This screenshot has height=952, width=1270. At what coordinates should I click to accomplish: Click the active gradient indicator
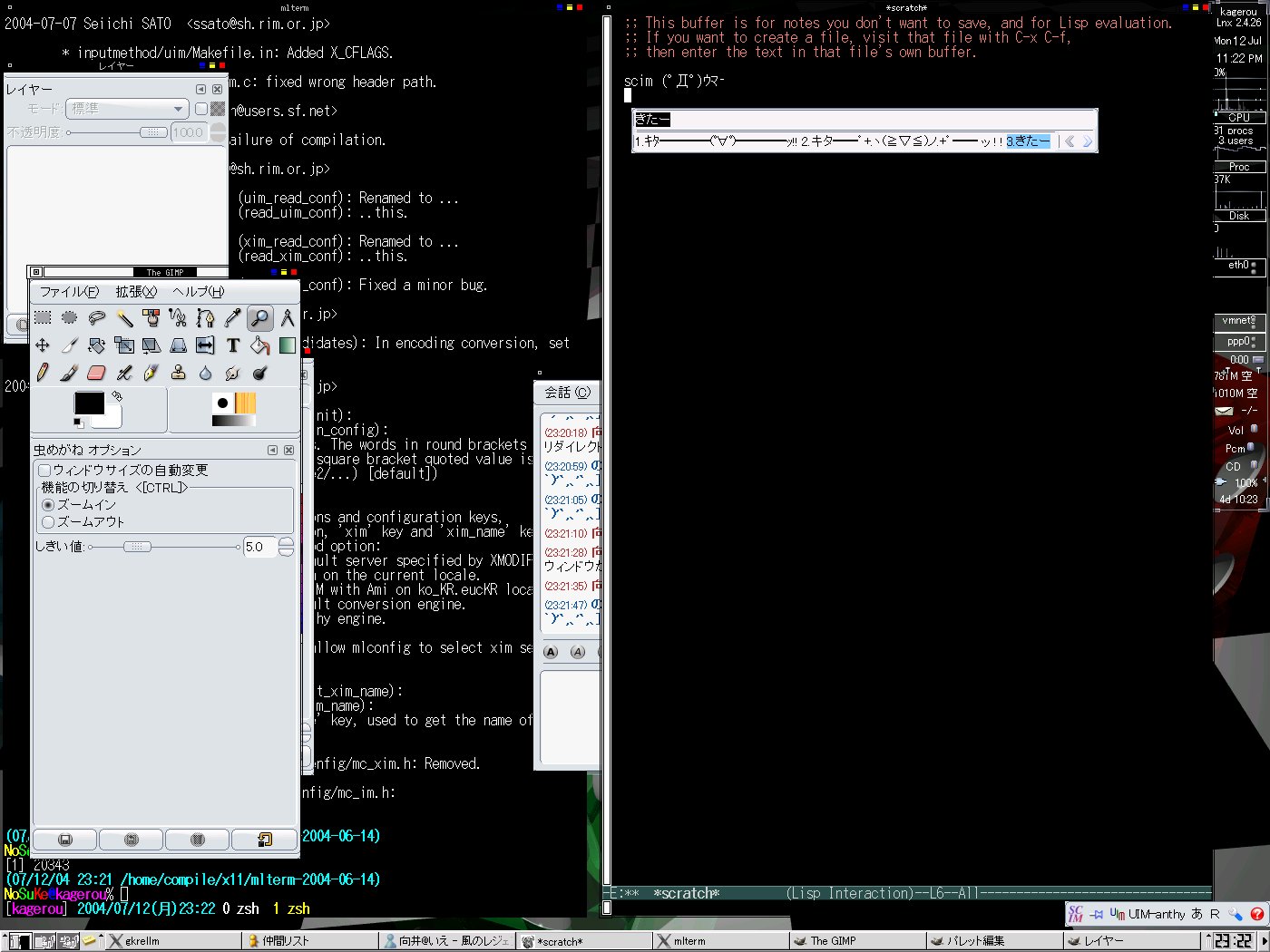[234, 421]
